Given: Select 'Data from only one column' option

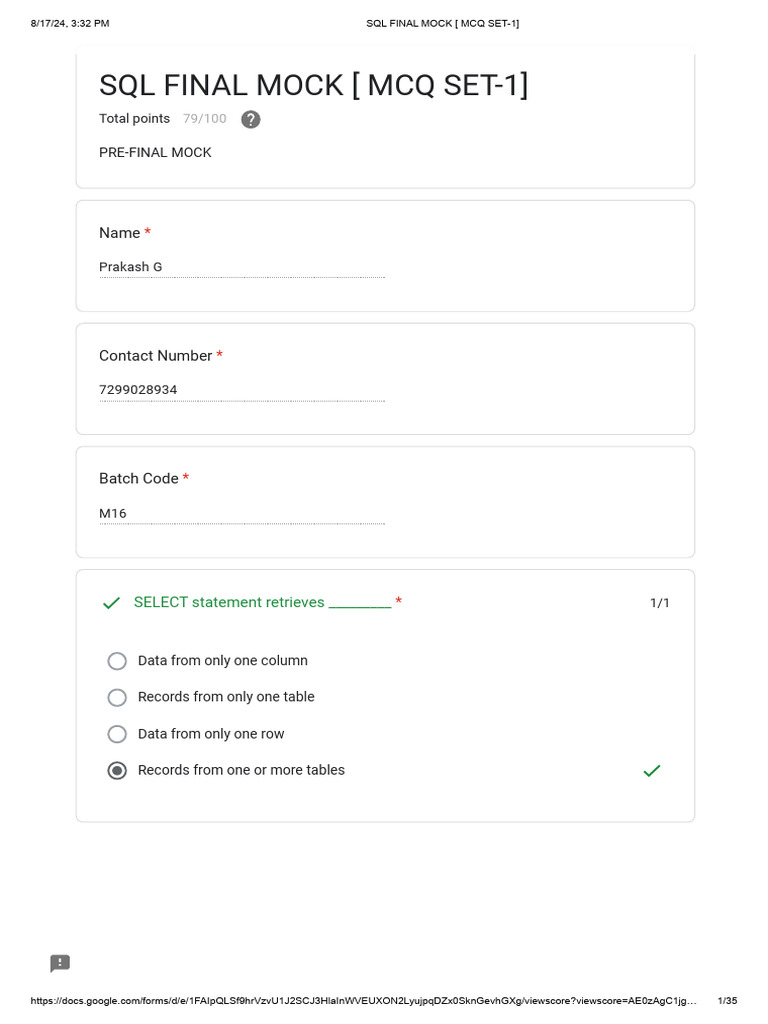Looking at the screenshot, I should pos(117,661).
